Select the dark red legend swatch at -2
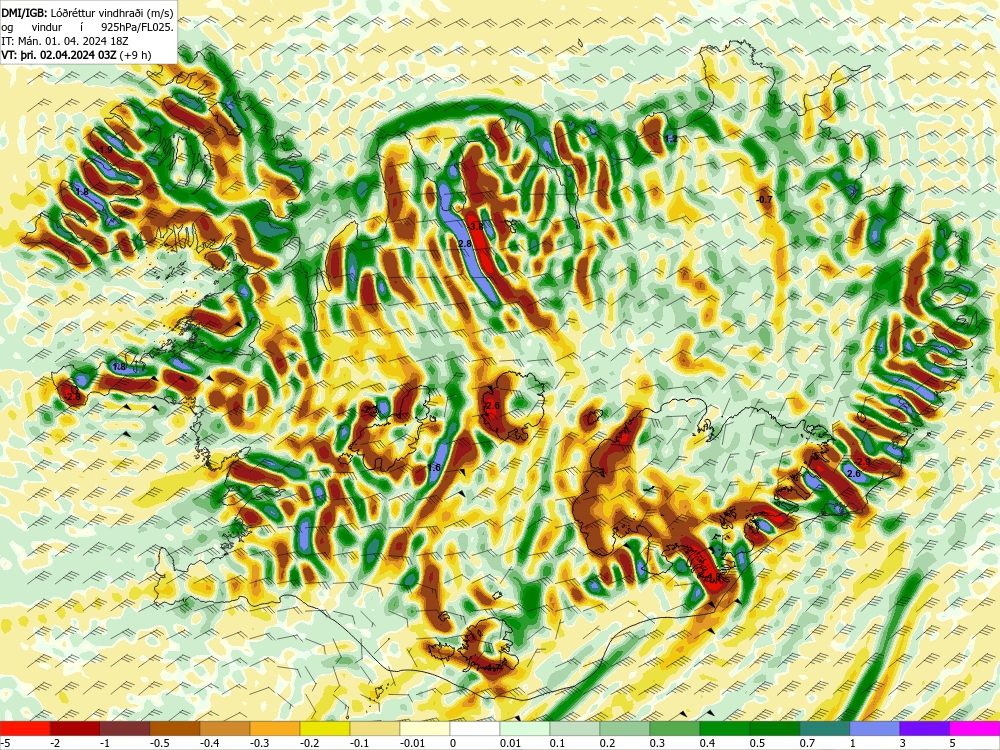This screenshot has height=750, width=1000. pos(75,728)
